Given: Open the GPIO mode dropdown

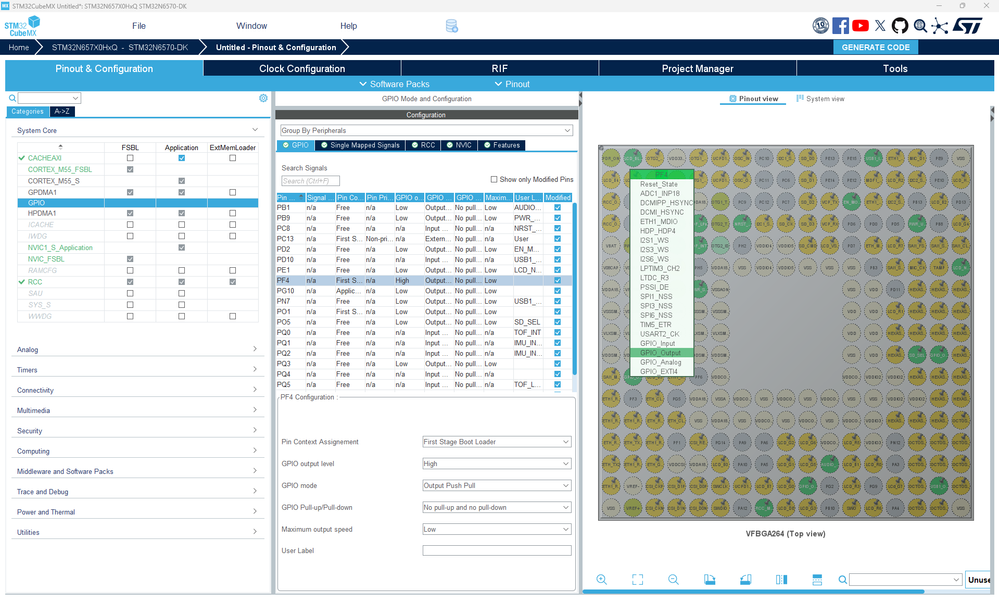Looking at the screenshot, I should (x=496, y=485).
